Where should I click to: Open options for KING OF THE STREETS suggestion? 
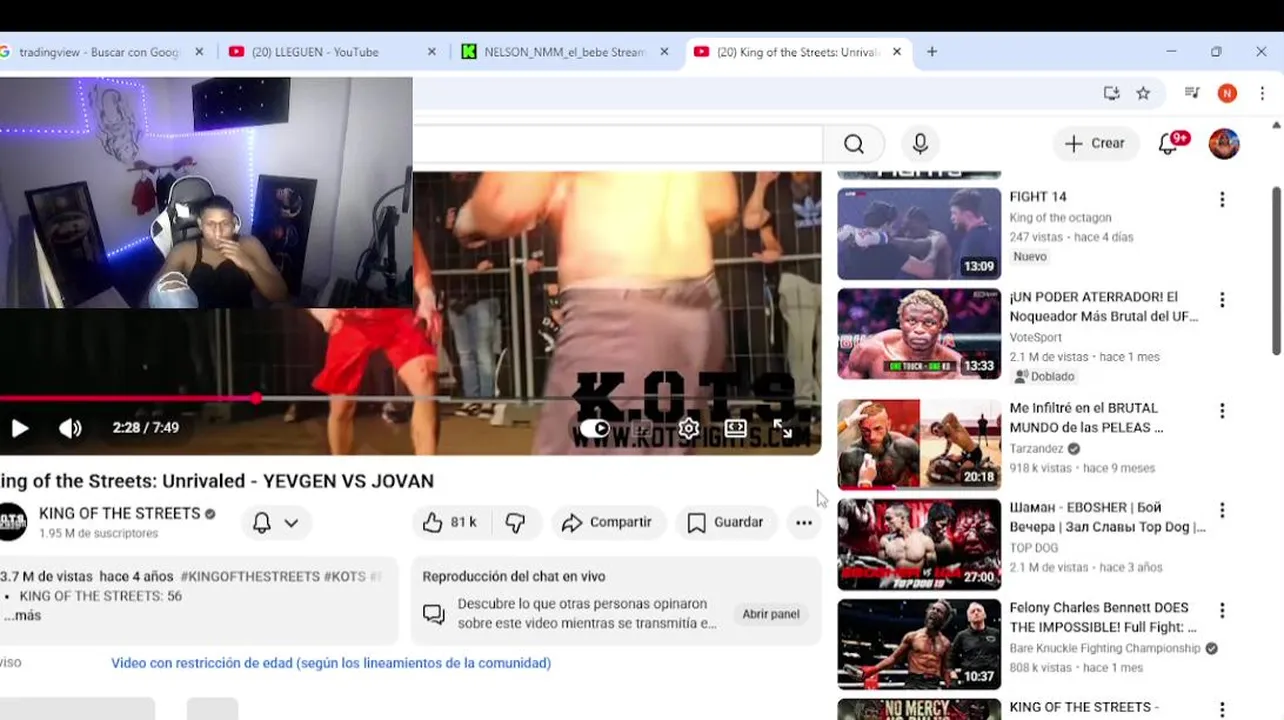[x=1222, y=710]
